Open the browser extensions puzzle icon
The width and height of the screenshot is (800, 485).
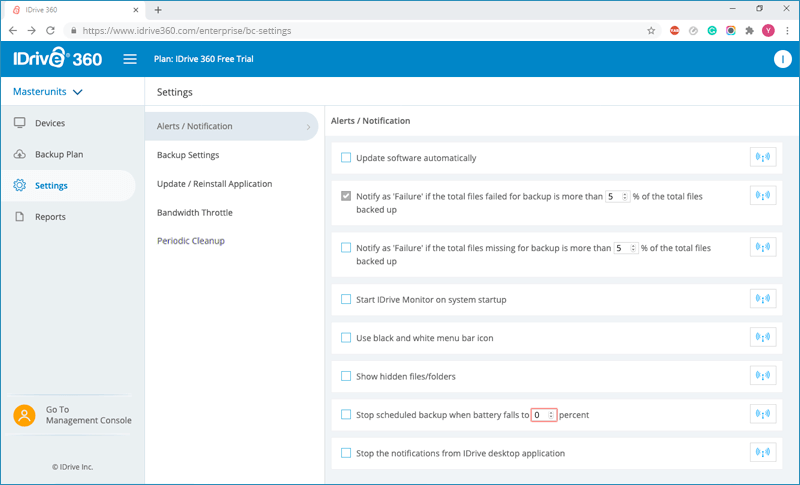point(749,31)
